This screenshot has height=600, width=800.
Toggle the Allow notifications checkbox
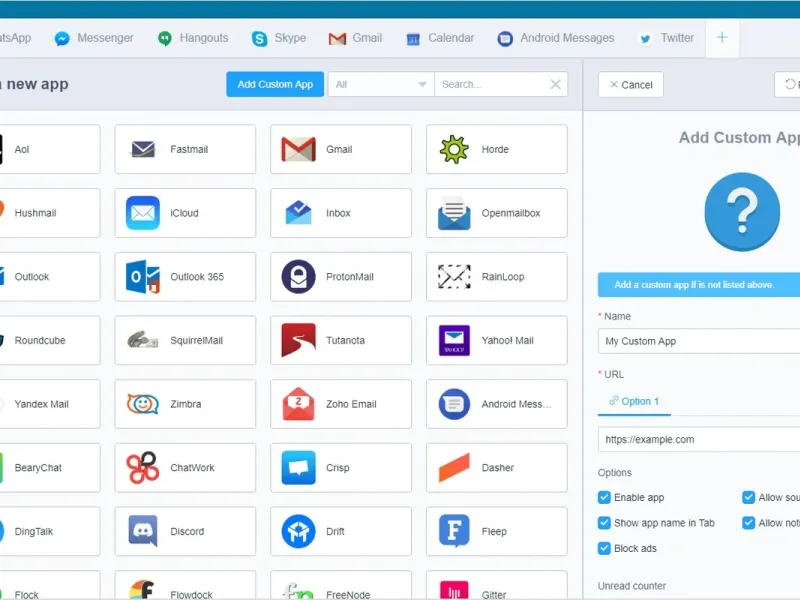748,523
